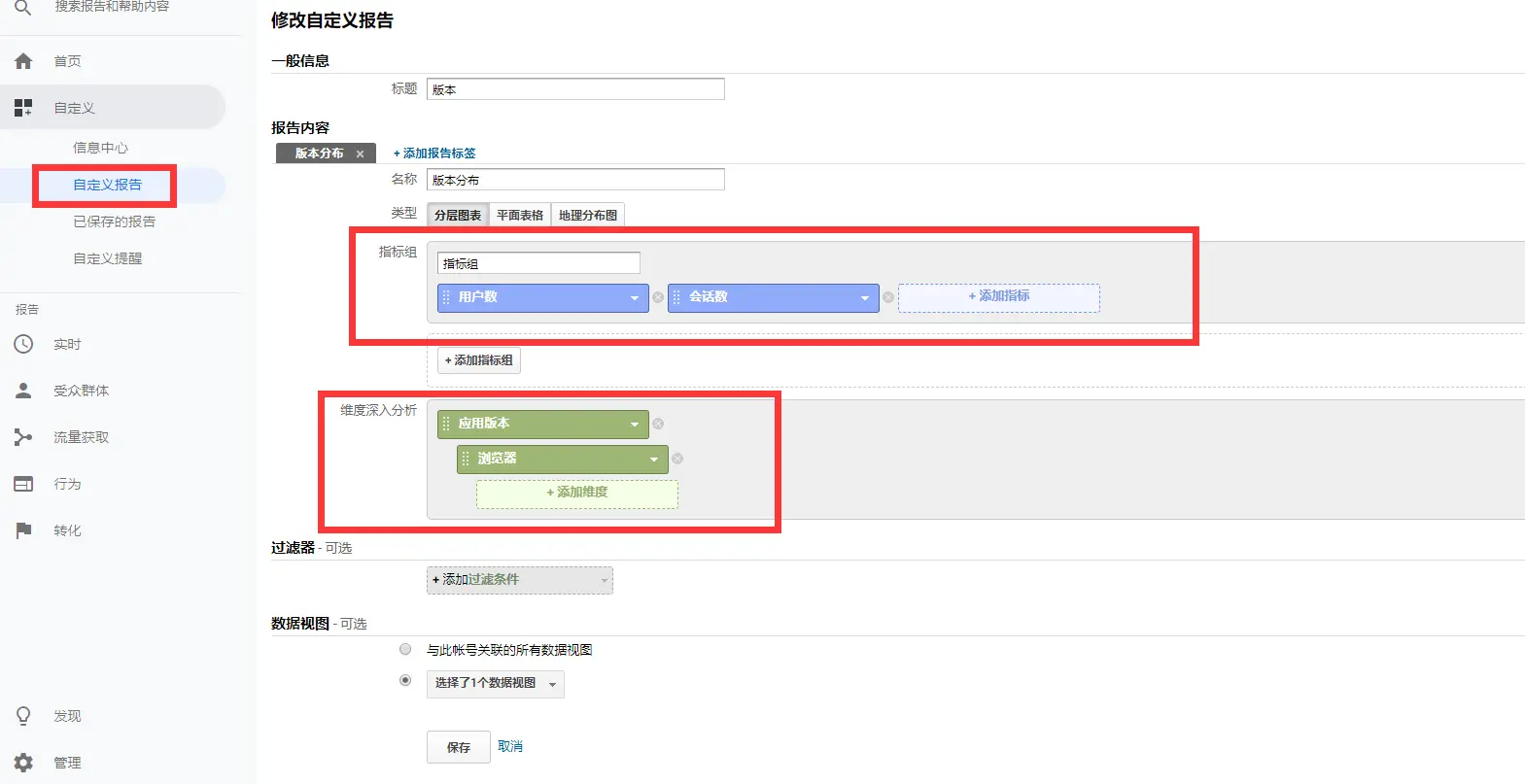This screenshot has height=784, width=1525.
Task: Click the 保存 button
Action: pyautogui.click(x=459, y=747)
